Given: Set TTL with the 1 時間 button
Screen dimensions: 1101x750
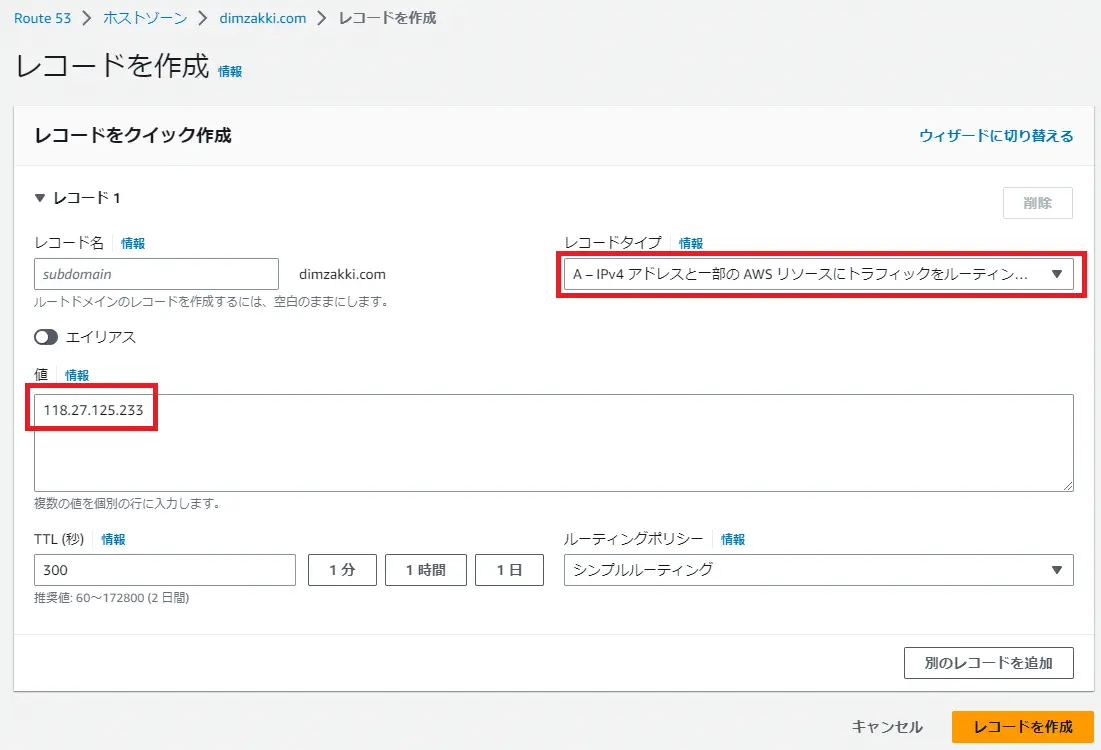Looking at the screenshot, I should pyautogui.click(x=425, y=570).
